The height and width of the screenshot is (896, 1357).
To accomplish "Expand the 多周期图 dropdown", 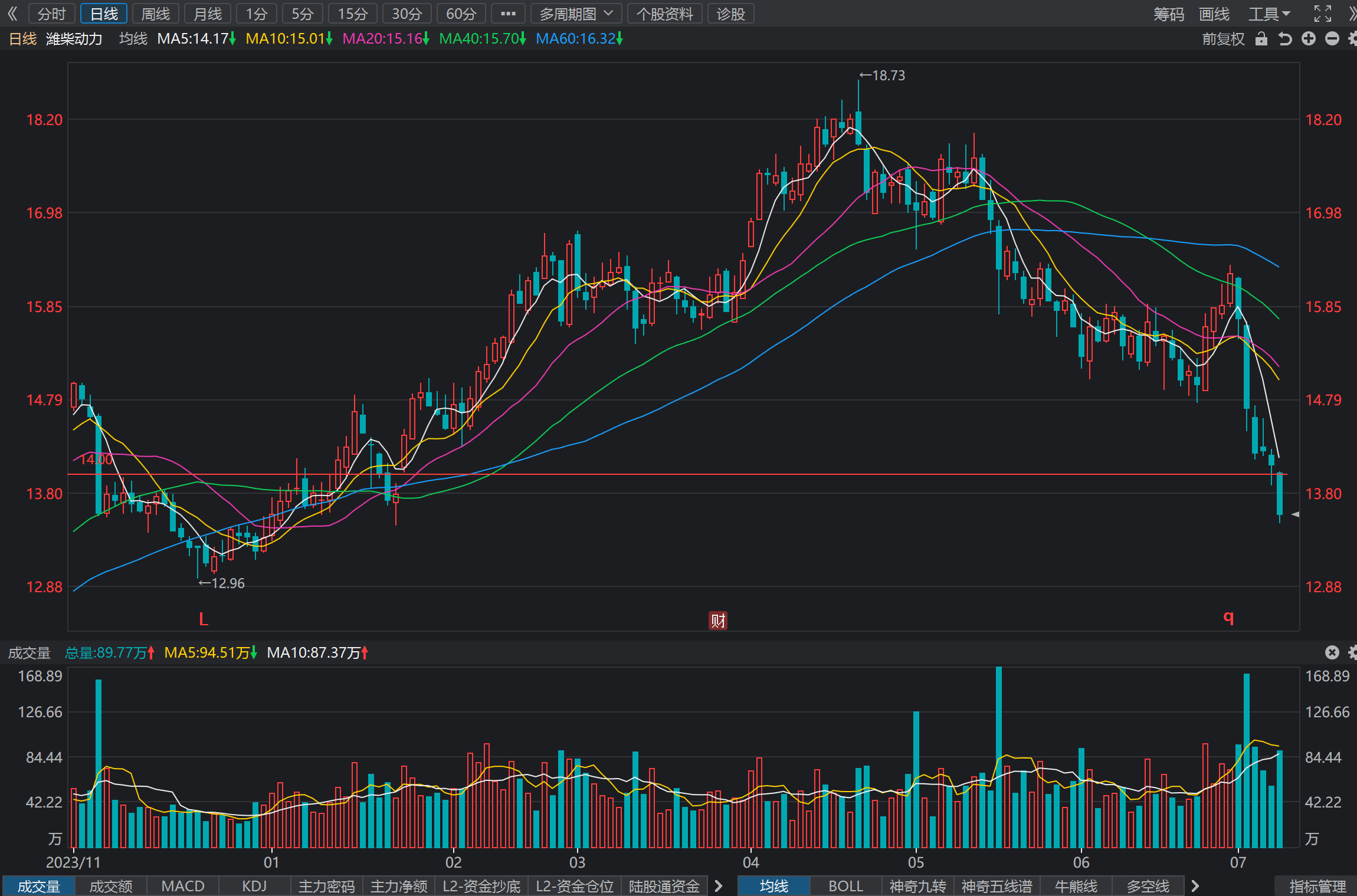I will coord(576,14).
